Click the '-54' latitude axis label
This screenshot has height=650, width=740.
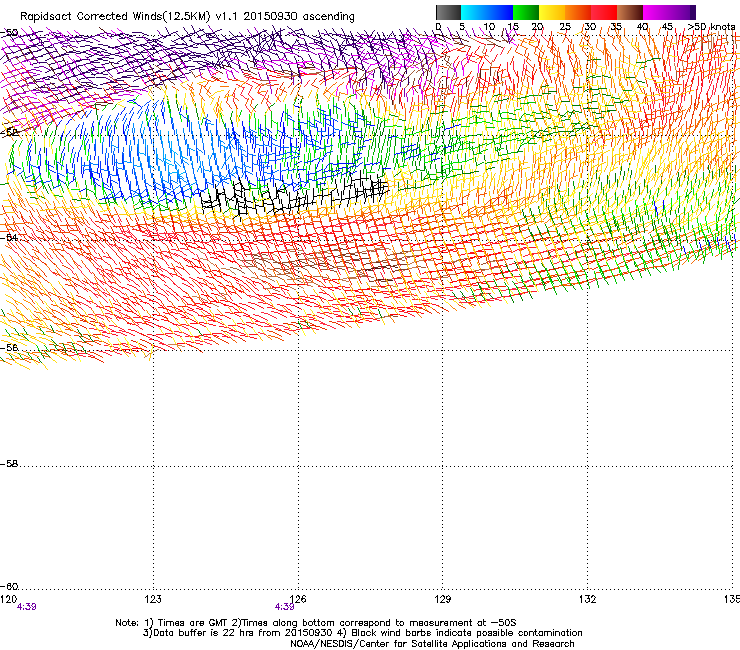9,237
